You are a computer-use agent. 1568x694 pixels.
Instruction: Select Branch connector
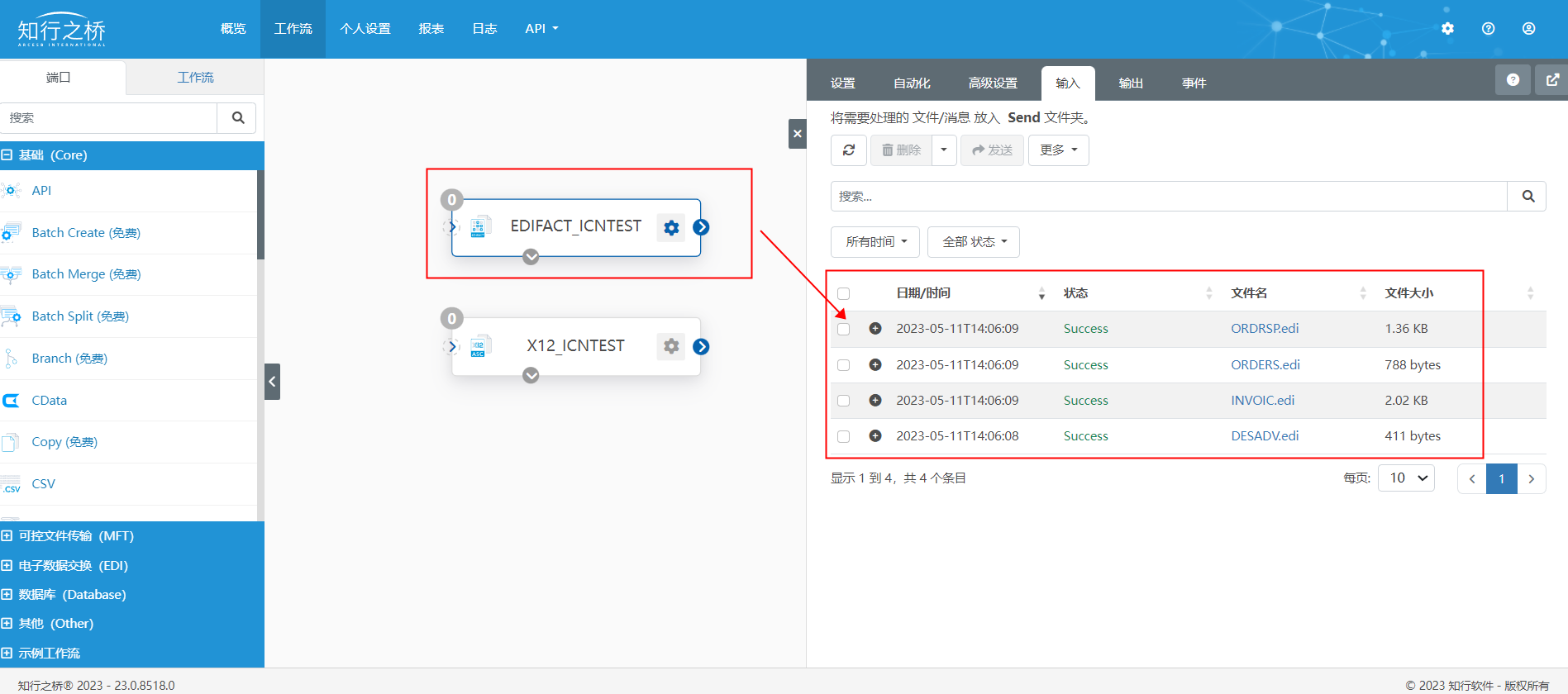tap(128, 359)
